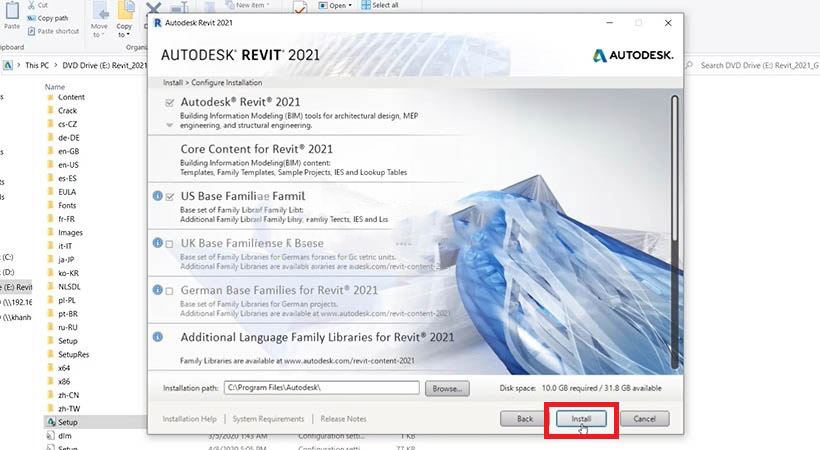
Task: Click Paste shortcut in Explorer ribbon
Action: click(x=53, y=31)
